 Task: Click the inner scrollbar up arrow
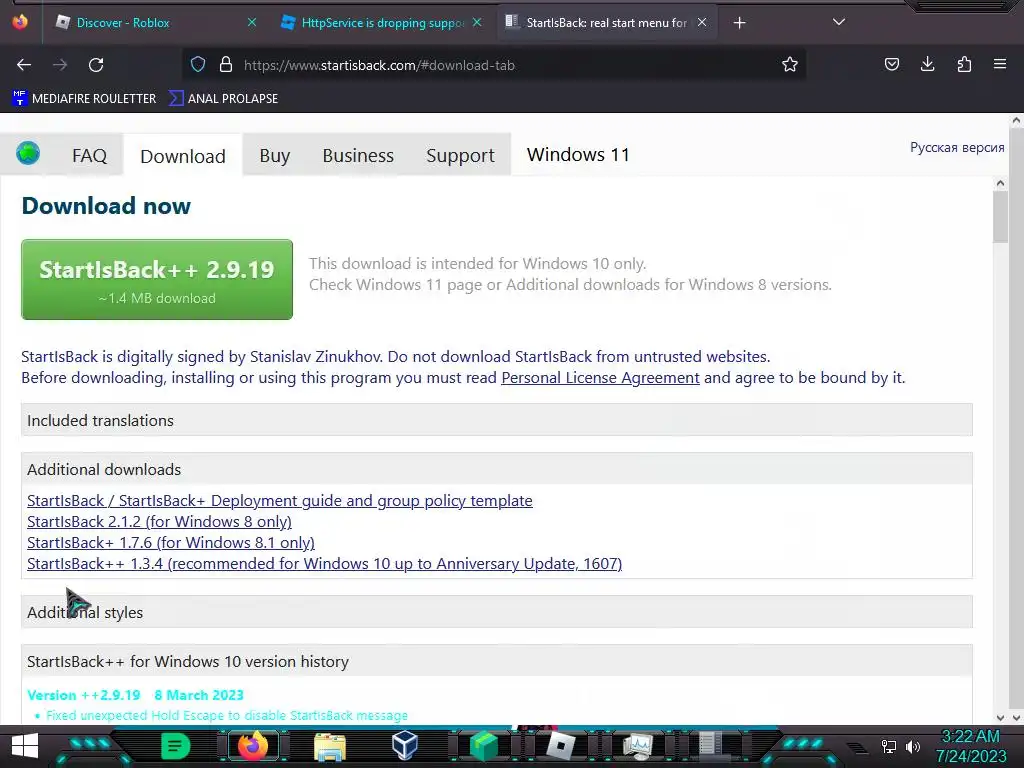[x=1000, y=184]
